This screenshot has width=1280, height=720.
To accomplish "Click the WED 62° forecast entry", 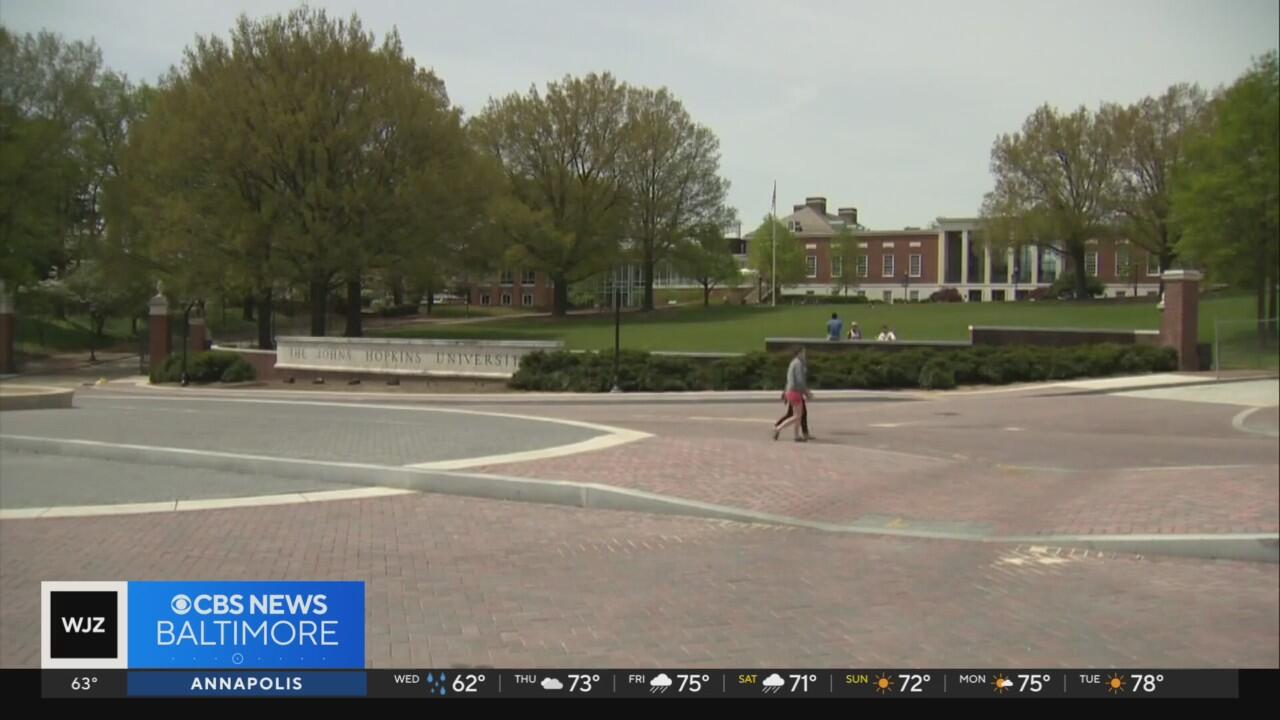I will (440, 684).
